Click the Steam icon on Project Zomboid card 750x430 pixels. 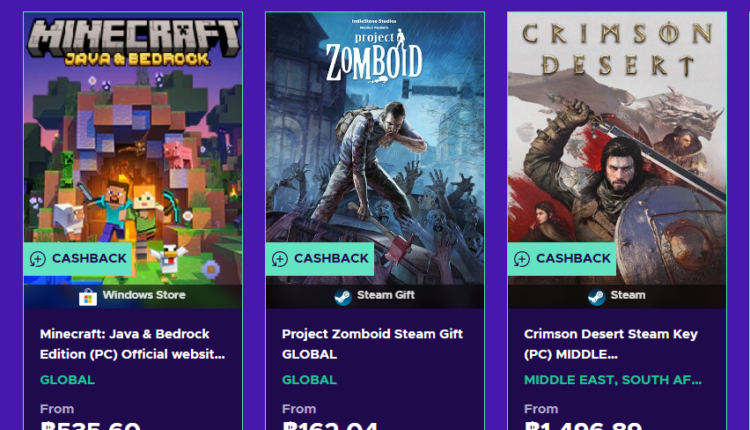[343, 296]
